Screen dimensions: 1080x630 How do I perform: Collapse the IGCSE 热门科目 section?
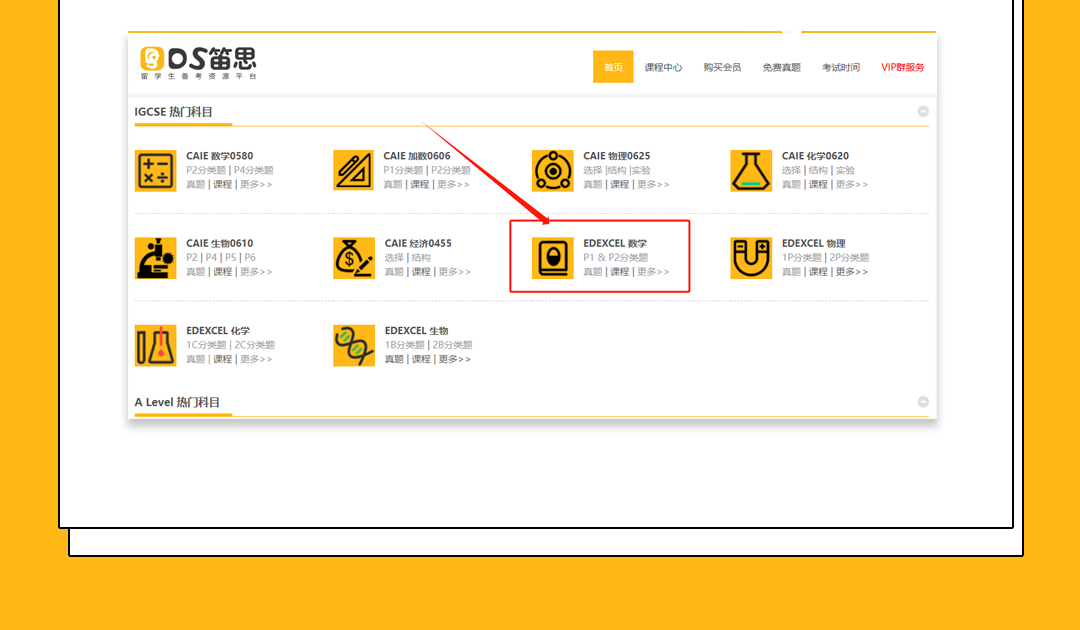click(x=923, y=112)
